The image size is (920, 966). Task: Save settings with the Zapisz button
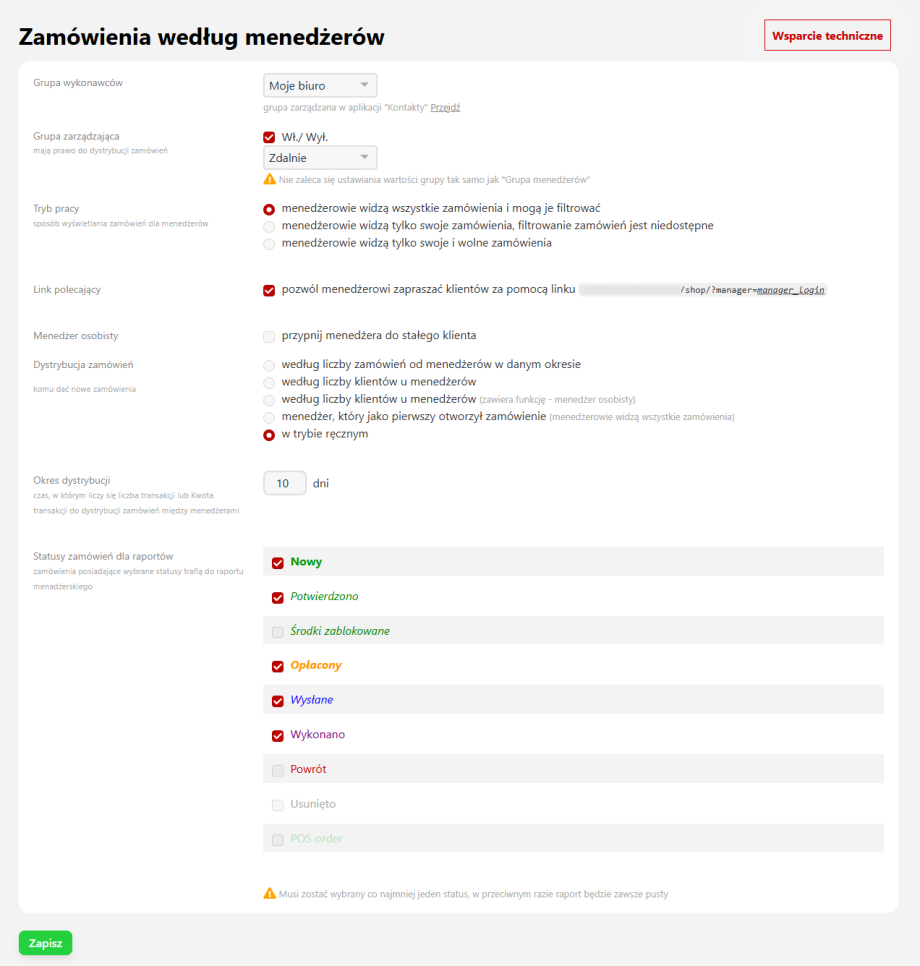(x=45, y=943)
